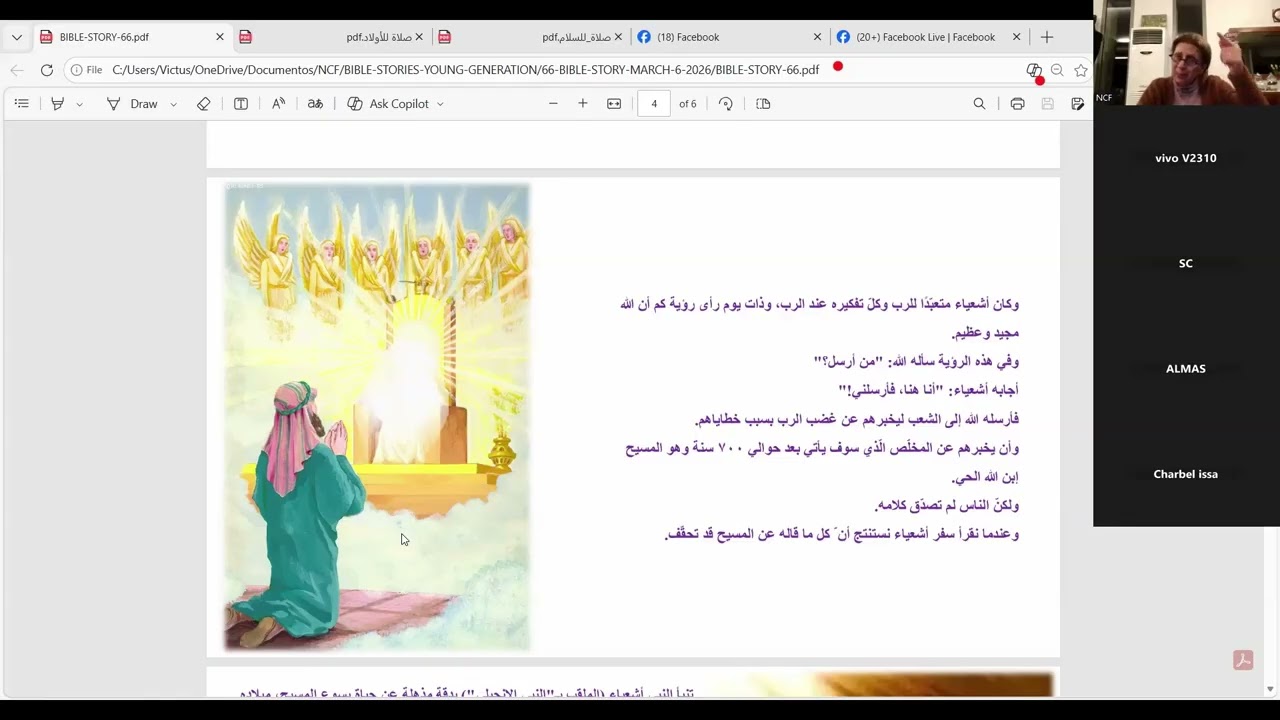Click the 'of 6' page count text
Screen dimensions: 1280x720
pyautogui.click(x=688, y=104)
